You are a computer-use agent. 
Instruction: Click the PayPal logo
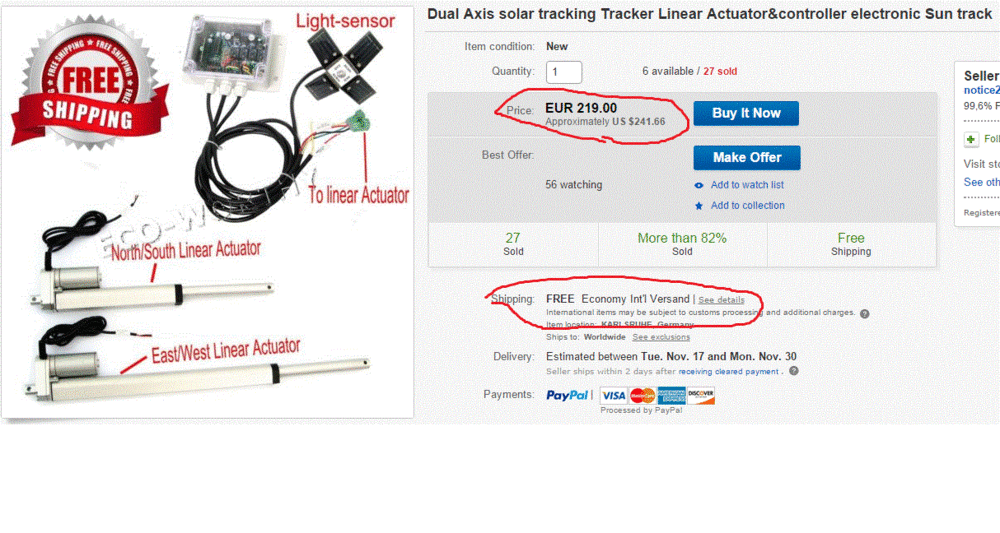click(567, 396)
